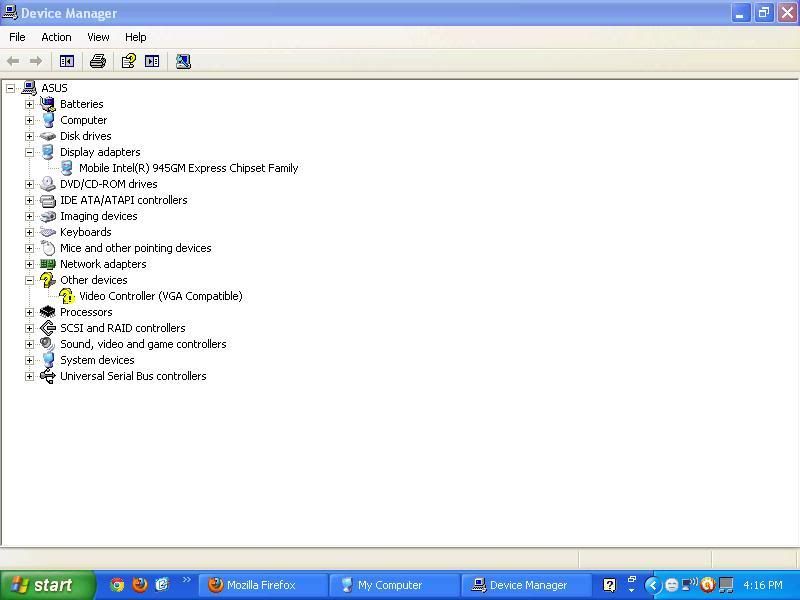Select the Sound, video and game controllers label

pyautogui.click(x=143, y=344)
